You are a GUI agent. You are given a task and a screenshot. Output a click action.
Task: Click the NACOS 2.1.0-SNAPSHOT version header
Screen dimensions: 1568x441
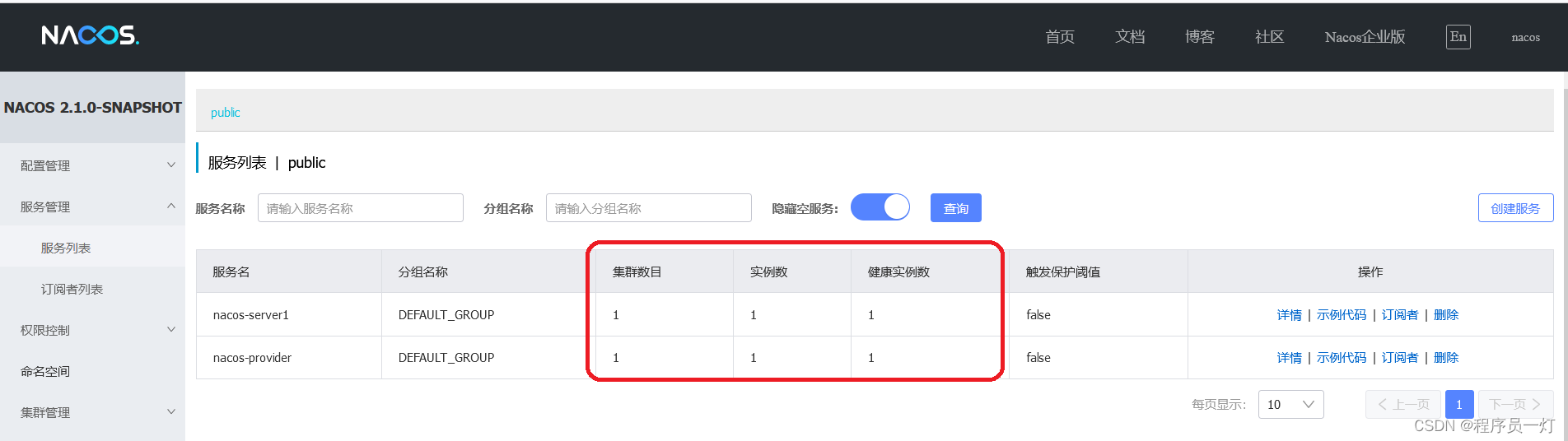[93, 108]
